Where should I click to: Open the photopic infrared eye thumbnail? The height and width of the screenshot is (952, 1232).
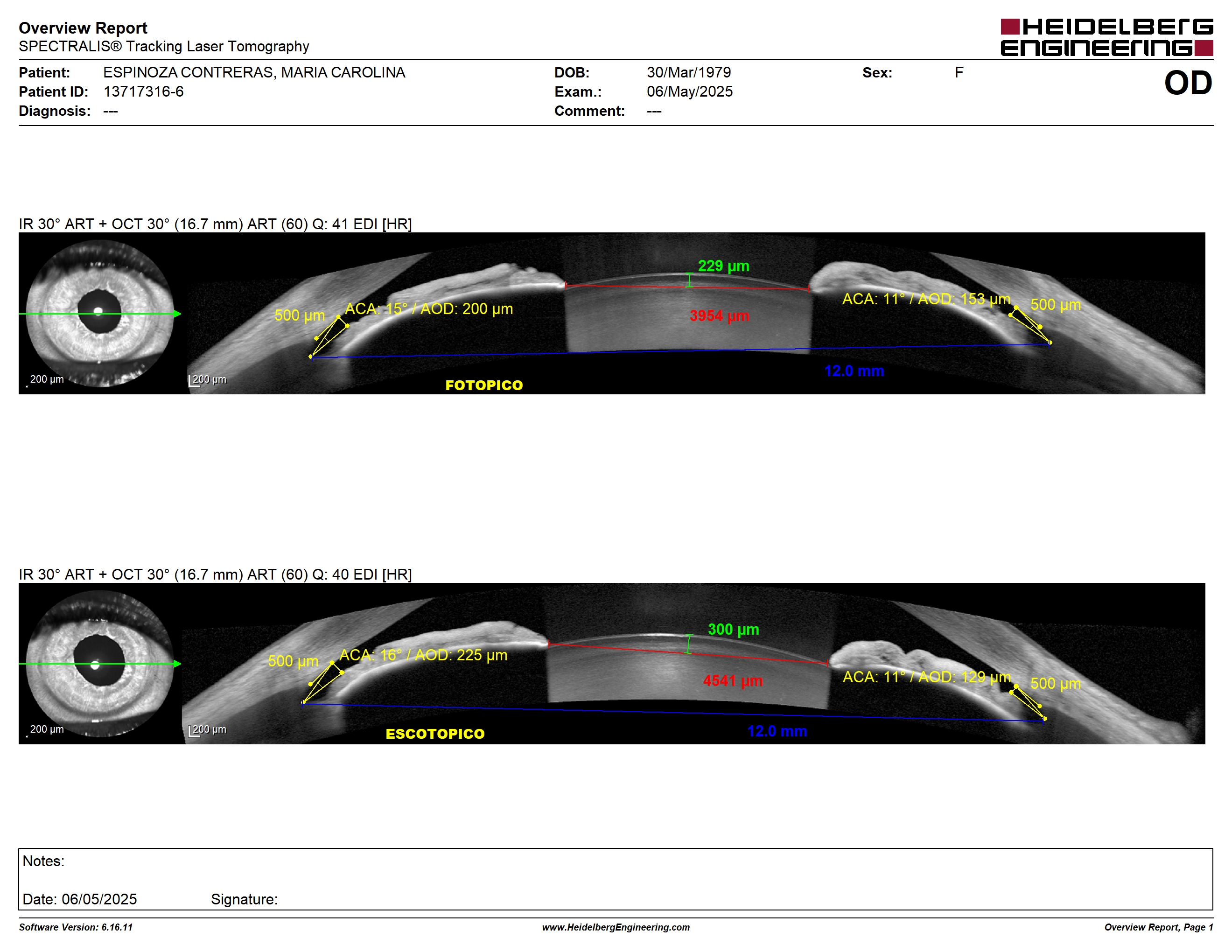click(100, 313)
